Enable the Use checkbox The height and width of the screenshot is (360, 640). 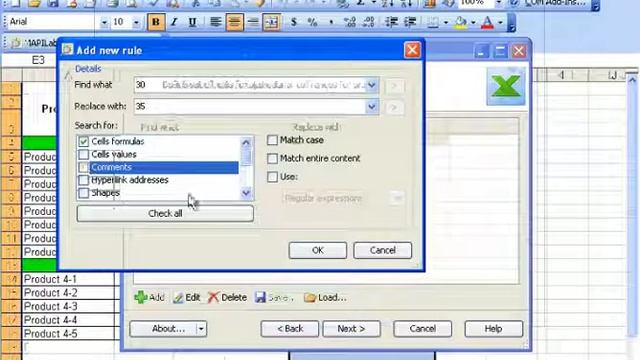click(272, 177)
